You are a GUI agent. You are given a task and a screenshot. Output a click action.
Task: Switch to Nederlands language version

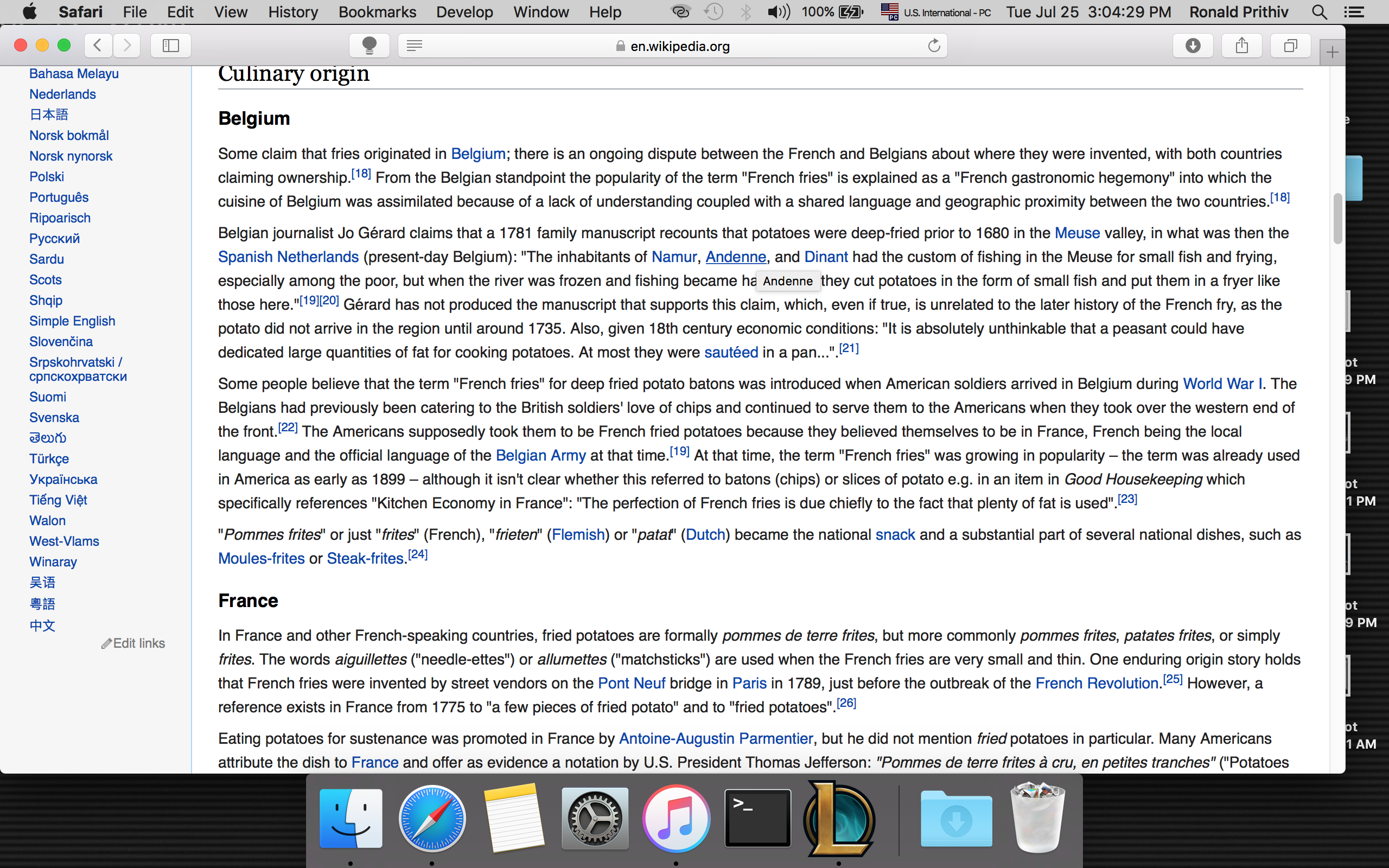pyautogui.click(x=62, y=94)
